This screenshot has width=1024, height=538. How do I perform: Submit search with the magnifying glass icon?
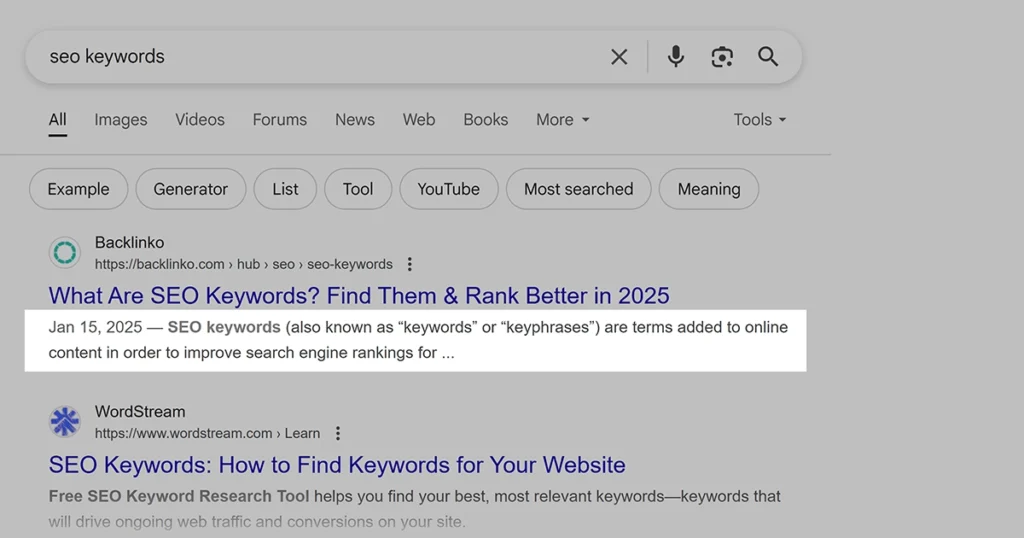click(768, 57)
